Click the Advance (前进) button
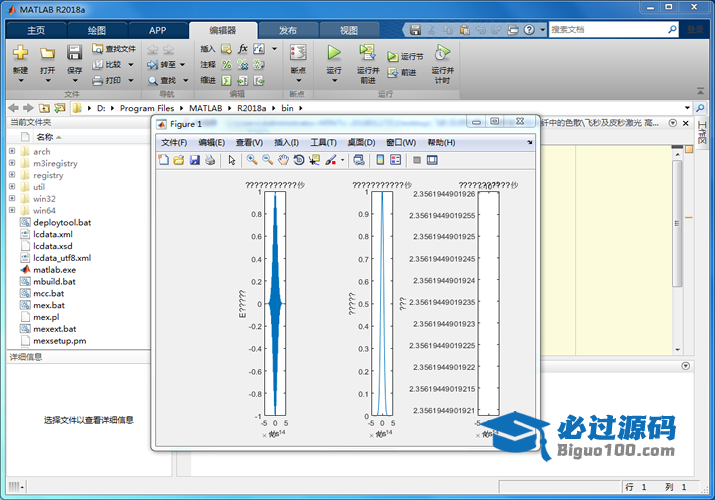Image resolution: width=715 pixels, height=500 pixels. 402,72
